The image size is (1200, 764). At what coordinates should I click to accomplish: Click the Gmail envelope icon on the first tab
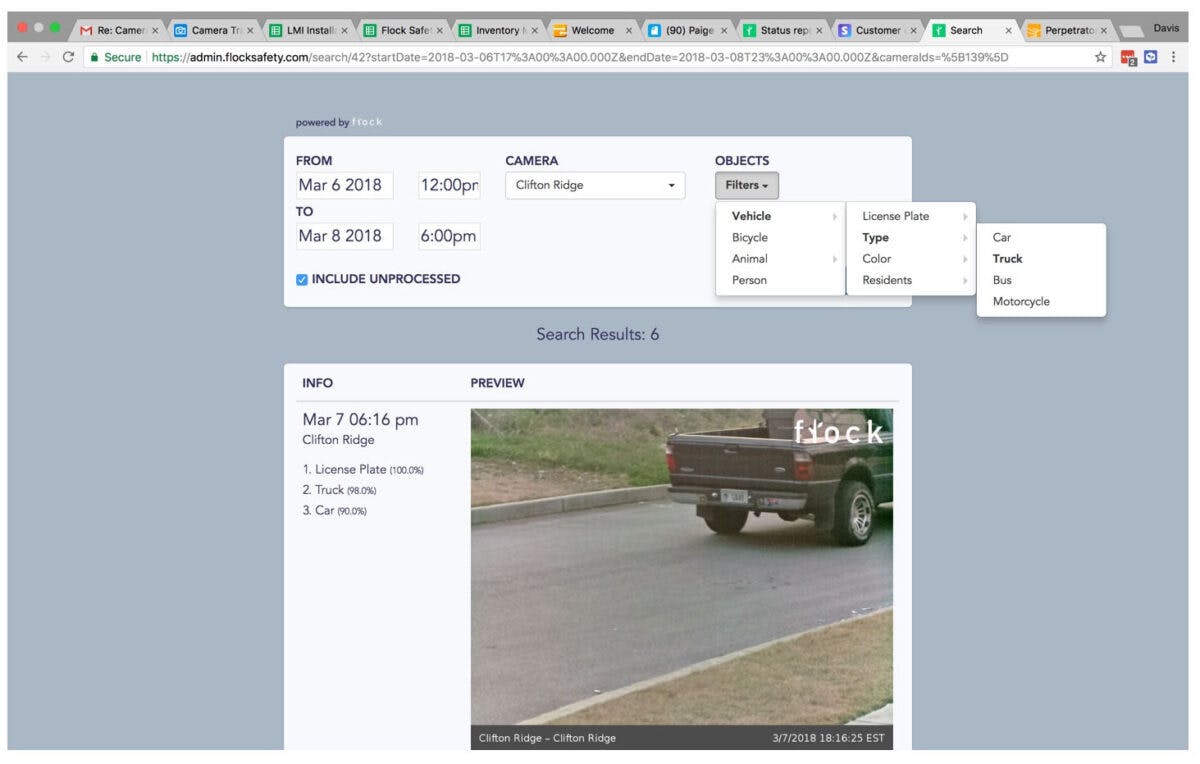coord(82,30)
